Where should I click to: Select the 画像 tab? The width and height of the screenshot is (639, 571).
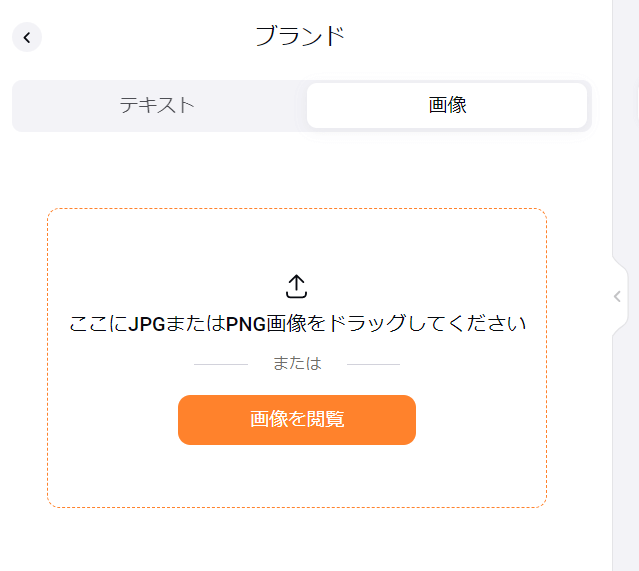pyautogui.click(x=447, y=105)
